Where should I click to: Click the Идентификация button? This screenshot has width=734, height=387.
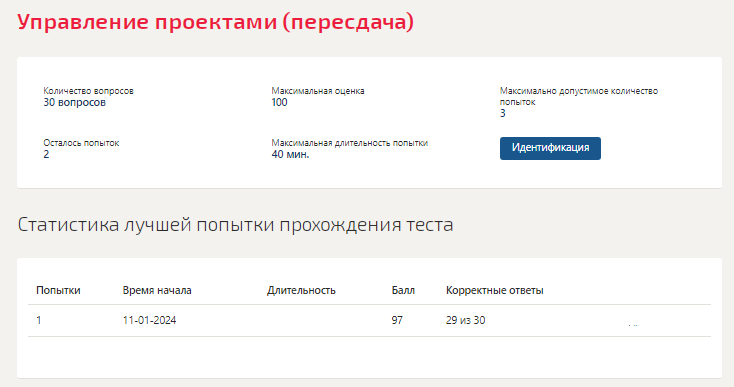tap(550, 148)
